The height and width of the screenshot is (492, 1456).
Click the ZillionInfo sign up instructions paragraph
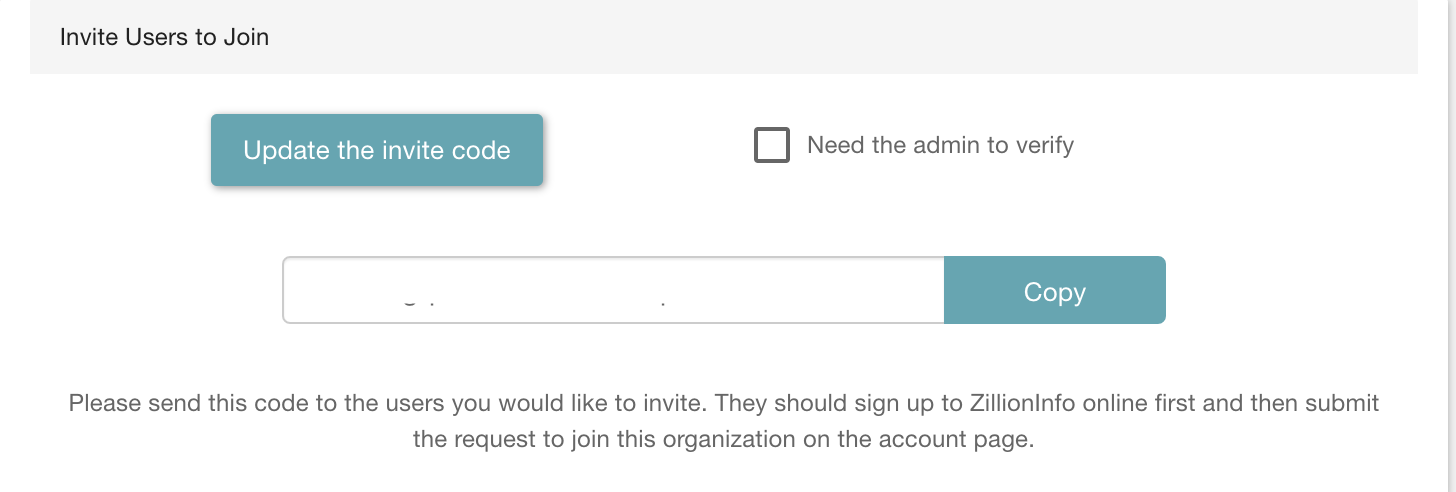tap(723, 421)
